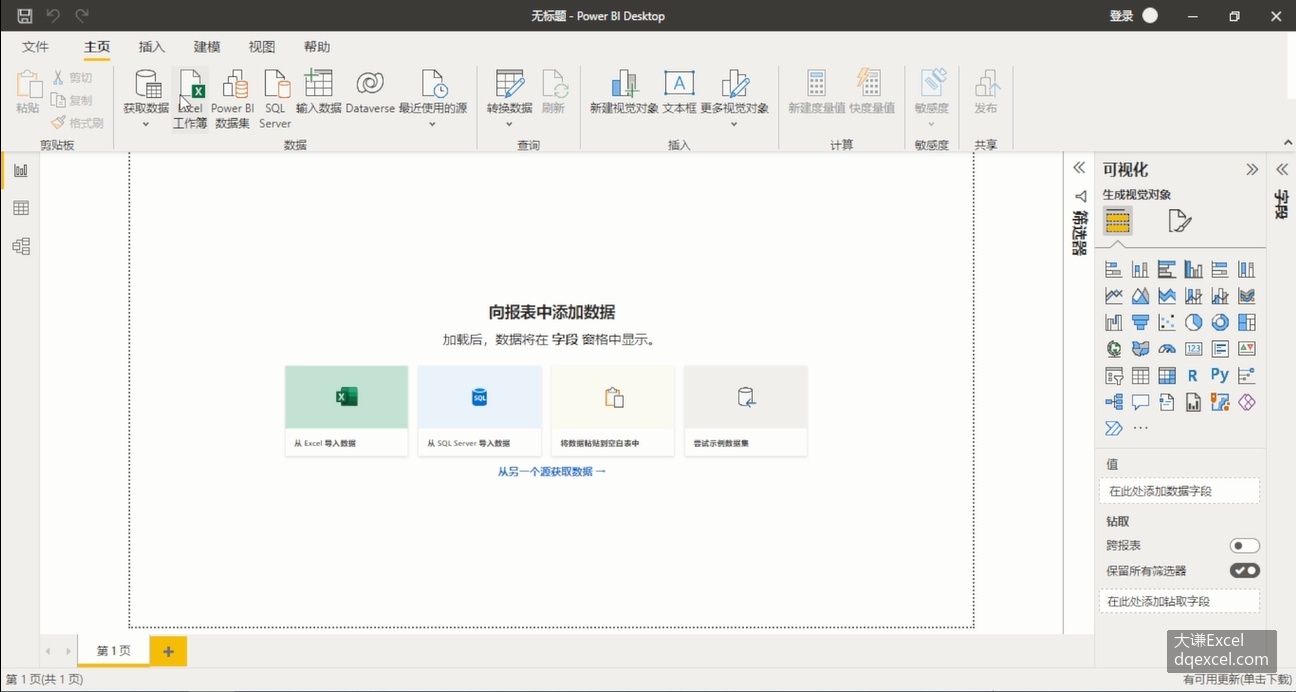Image resolution: width=1296 pixels, height=692 pixels.
Task: Click the Excel 工作簿 ribbon icon
Action: click(x=190, y=99)
